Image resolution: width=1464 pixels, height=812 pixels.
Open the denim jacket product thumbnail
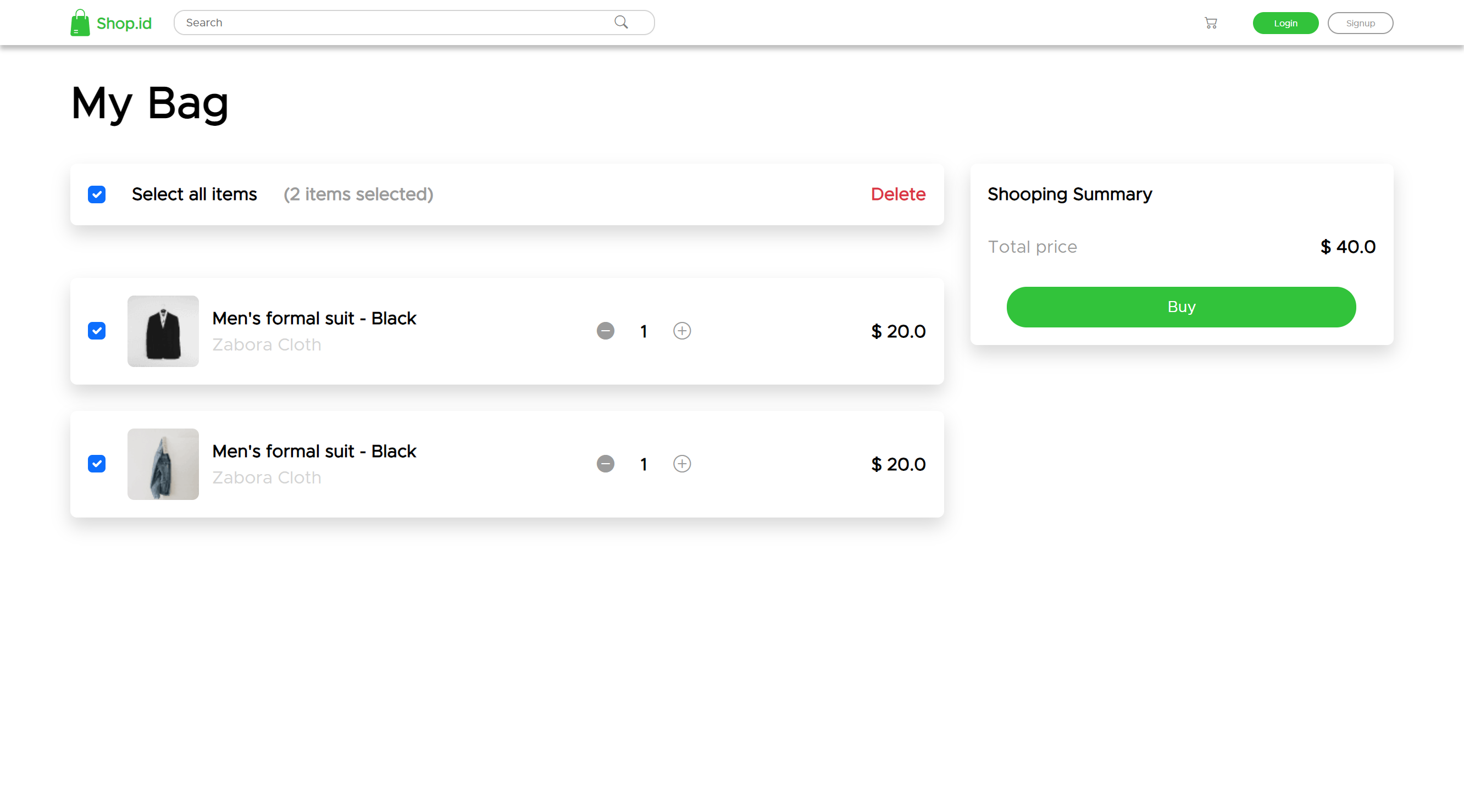163,464
